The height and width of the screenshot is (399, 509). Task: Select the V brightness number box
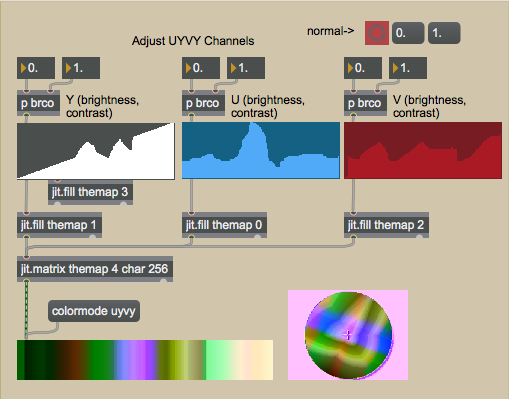click(363, 68)
